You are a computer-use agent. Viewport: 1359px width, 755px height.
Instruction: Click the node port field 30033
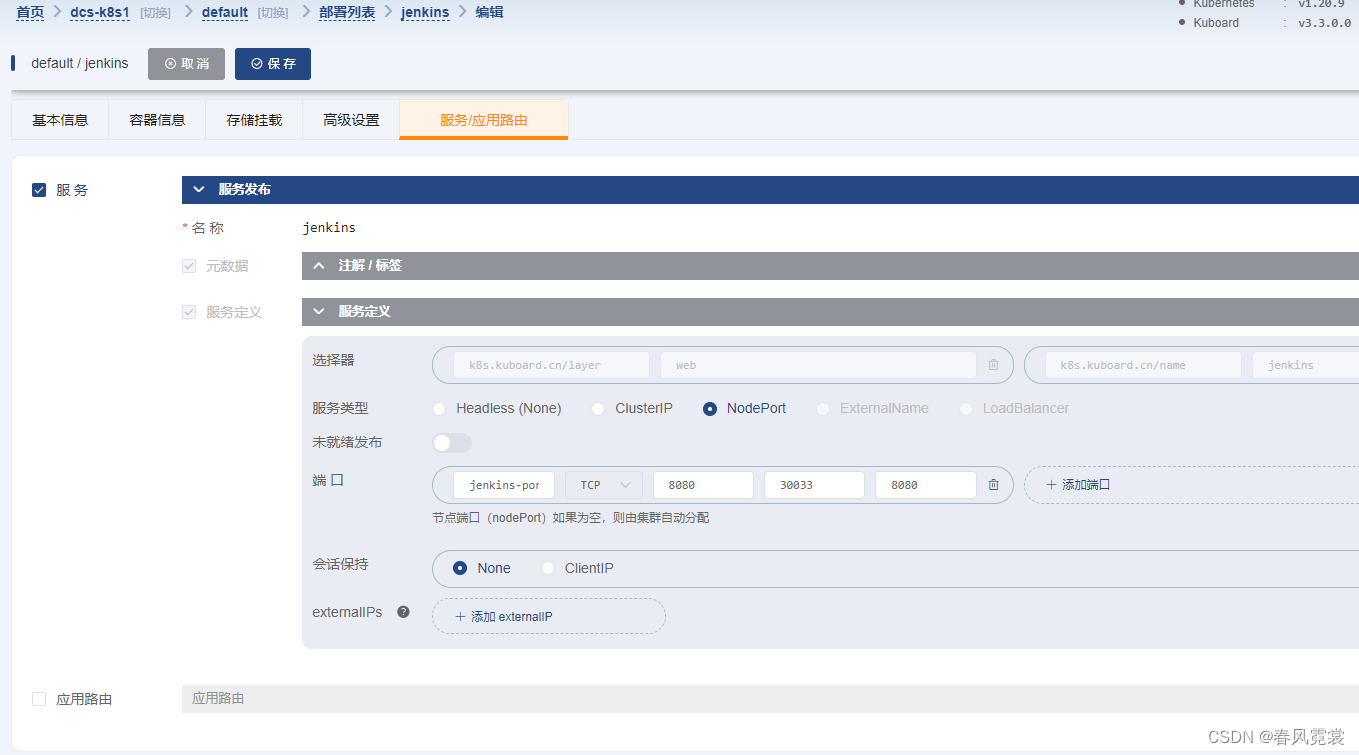(814, 485)
